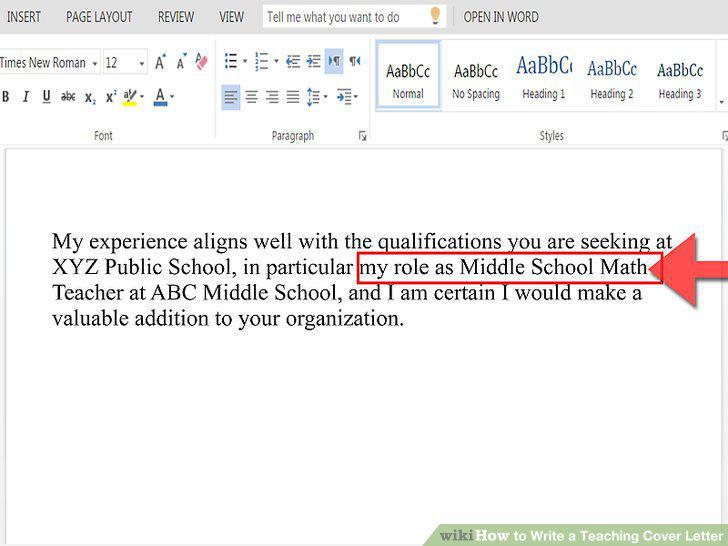728x546 pixels.
Task: Toggle Bold formatting
Action: click(6, 97)
